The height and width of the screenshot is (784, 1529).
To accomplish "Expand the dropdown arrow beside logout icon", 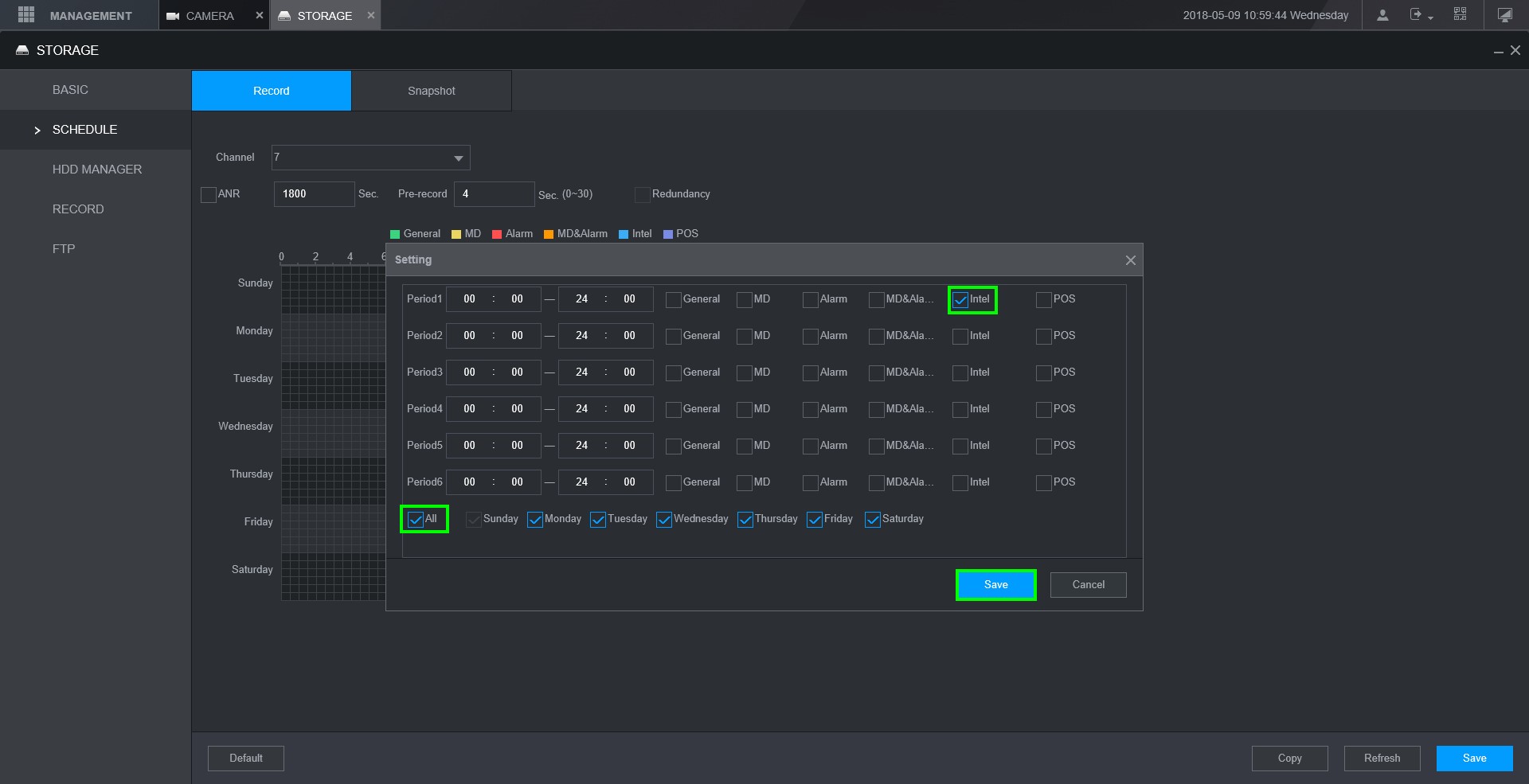I will pos(1431,18).
